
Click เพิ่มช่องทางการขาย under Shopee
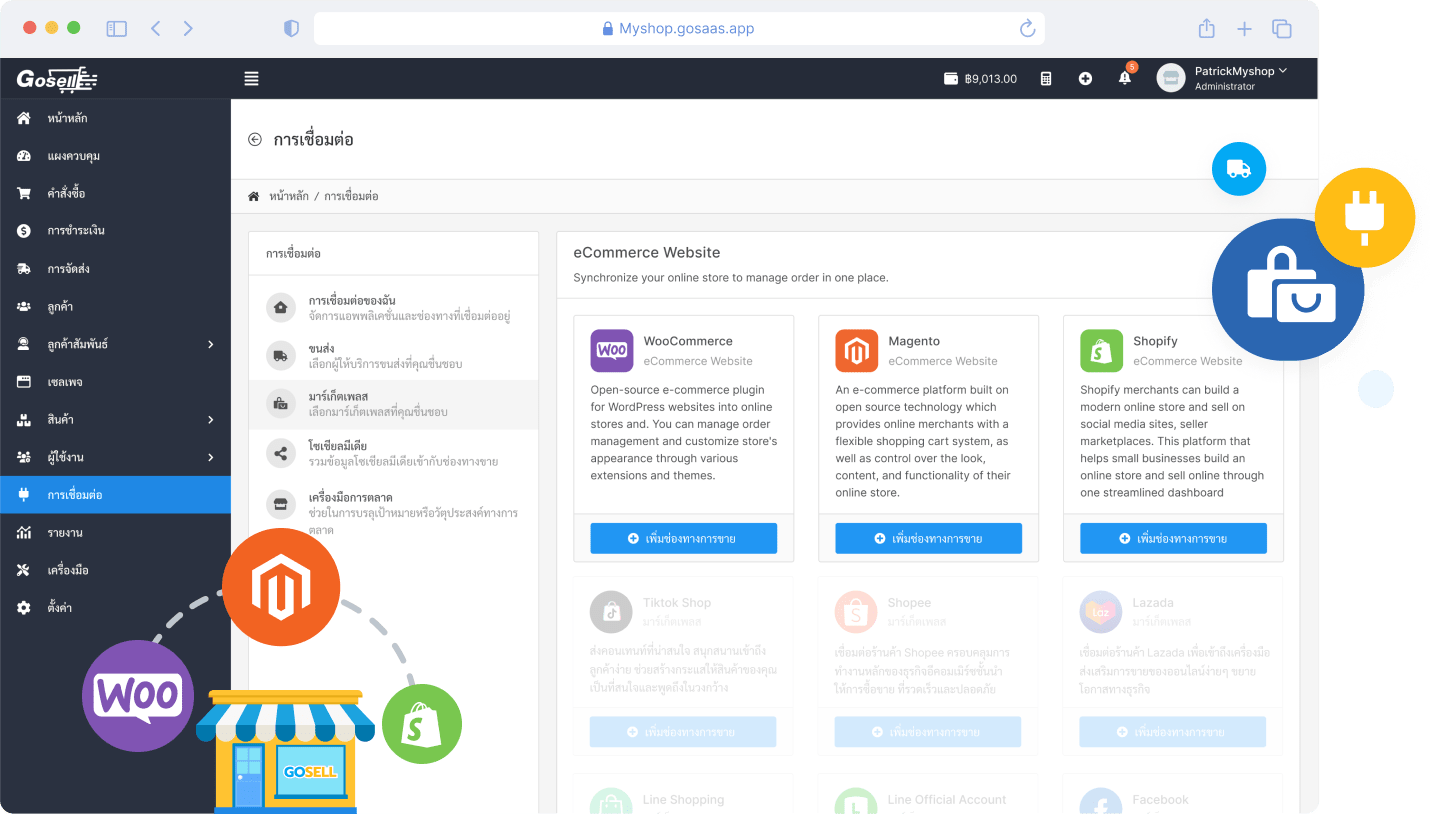pos(928,732)
